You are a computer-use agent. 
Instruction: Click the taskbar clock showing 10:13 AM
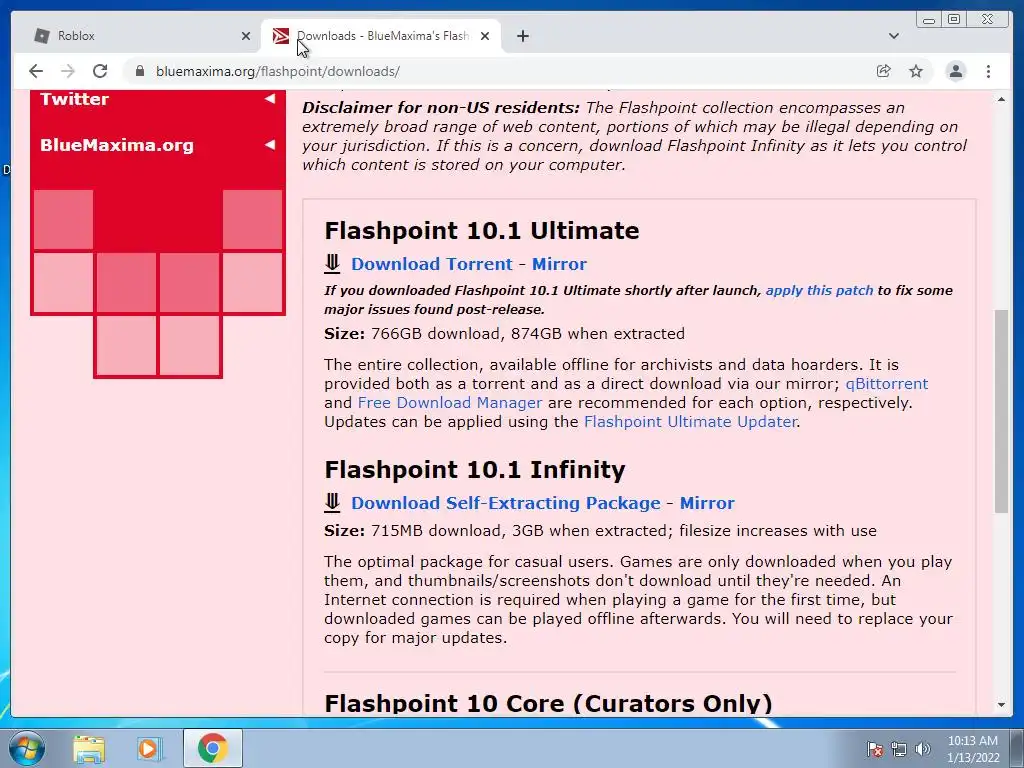pyautogui.click(x=973, y=749)
